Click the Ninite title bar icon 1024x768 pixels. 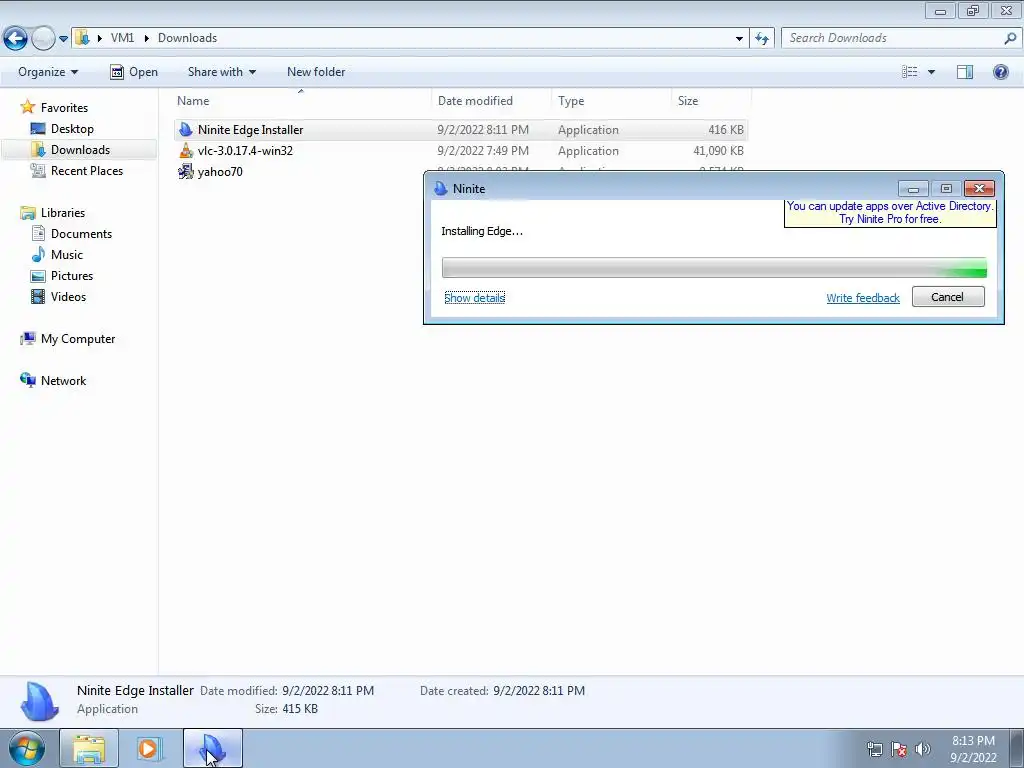[441, 189]
